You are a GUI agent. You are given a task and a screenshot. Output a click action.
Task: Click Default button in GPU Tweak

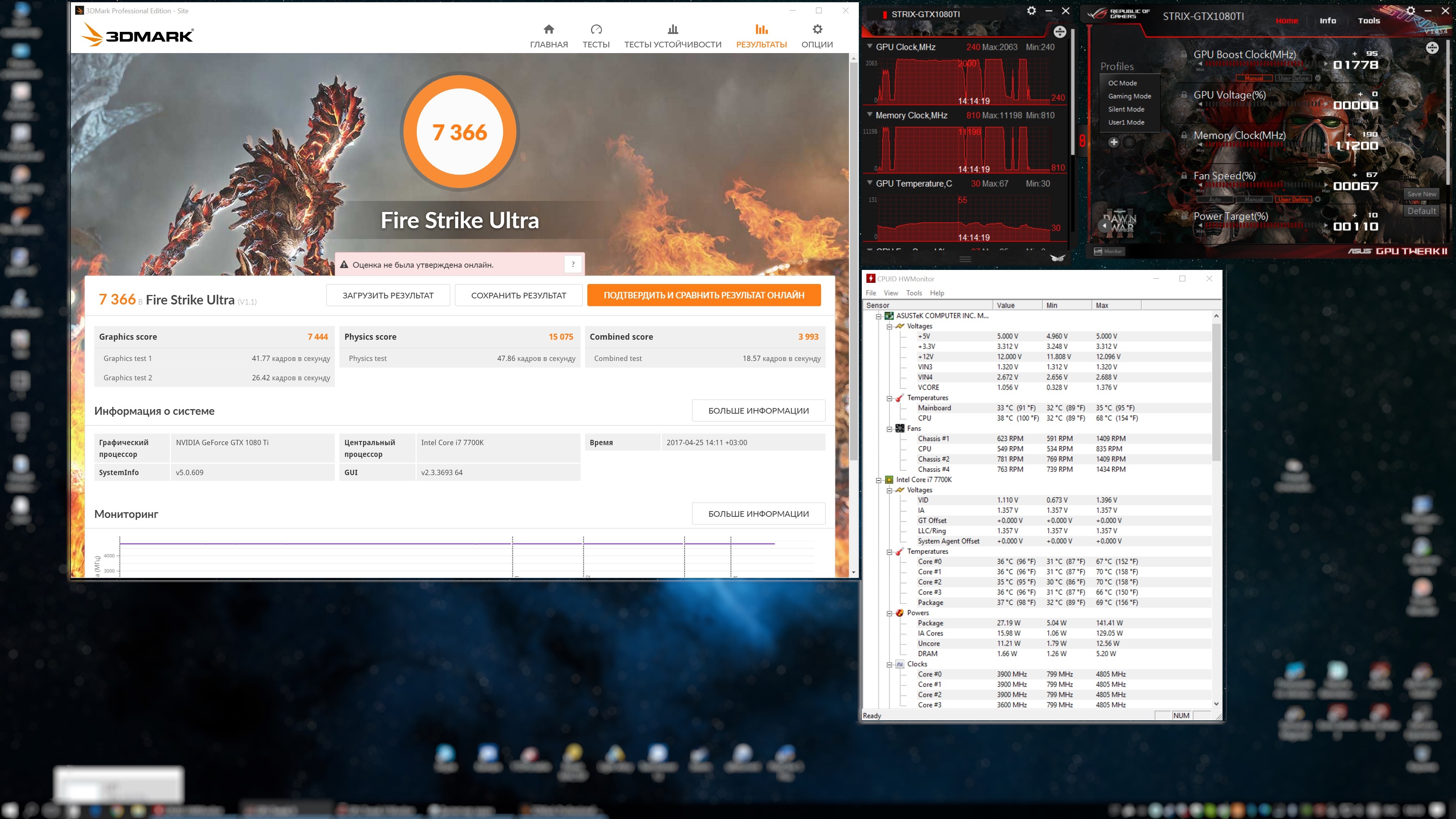tap(1421, 211)
